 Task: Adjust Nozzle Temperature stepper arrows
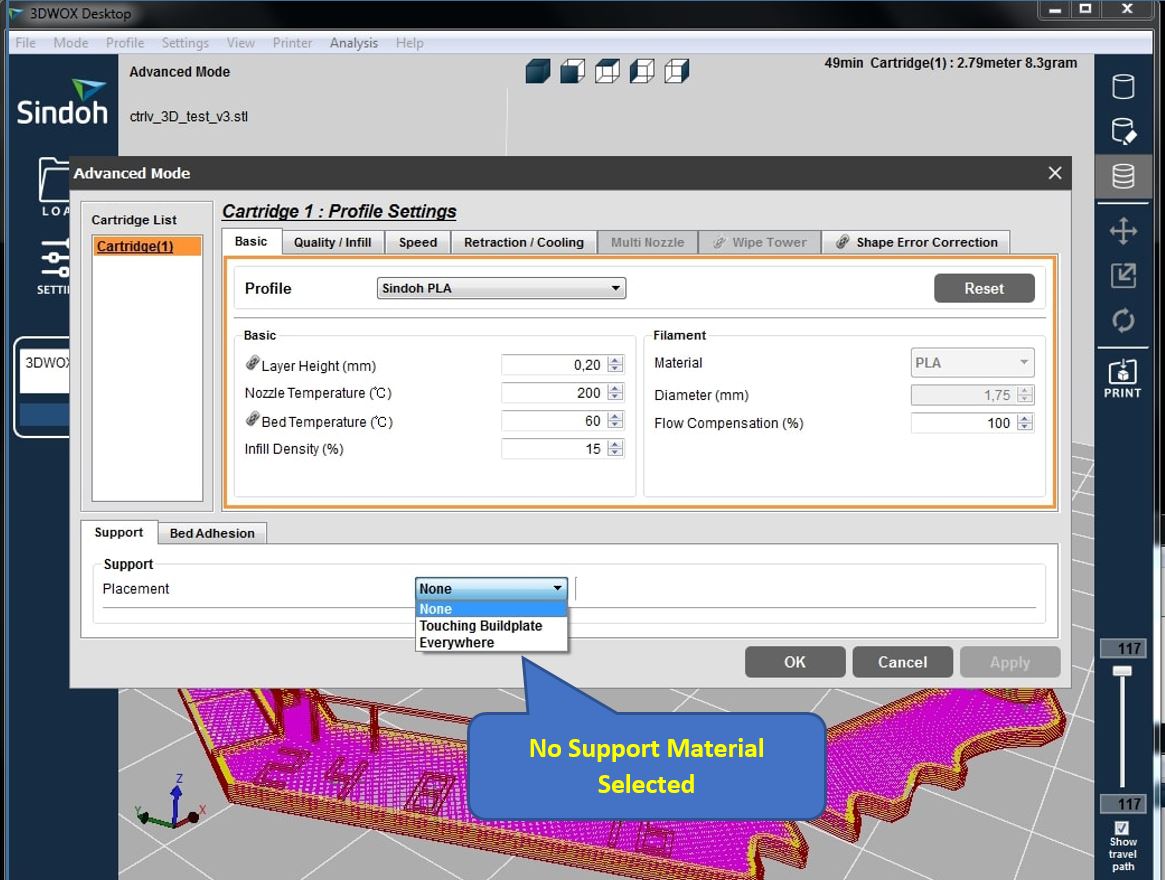click(x=615, y=392)
